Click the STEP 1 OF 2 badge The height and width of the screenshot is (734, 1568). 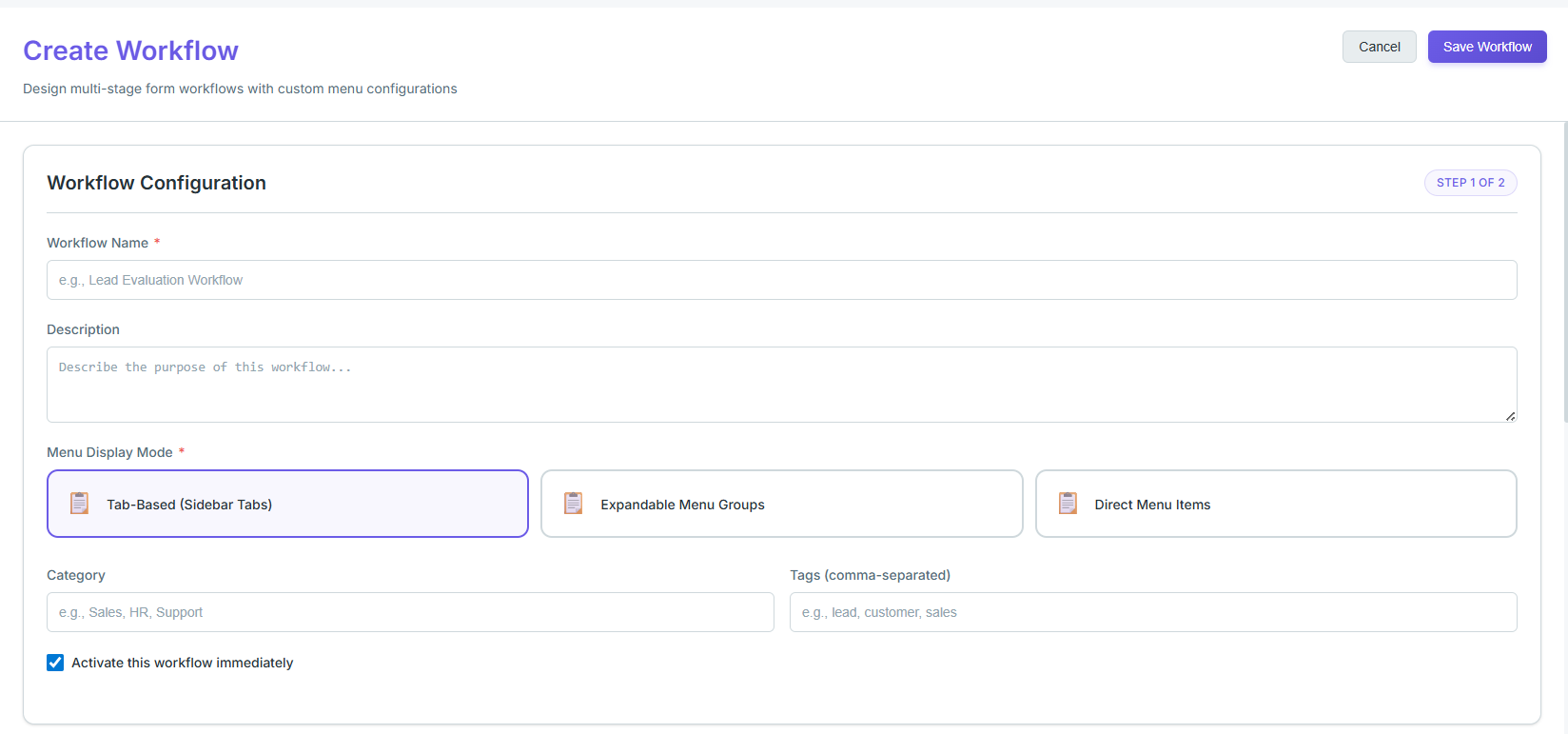pyautogui.click(x=1471, y=183)
